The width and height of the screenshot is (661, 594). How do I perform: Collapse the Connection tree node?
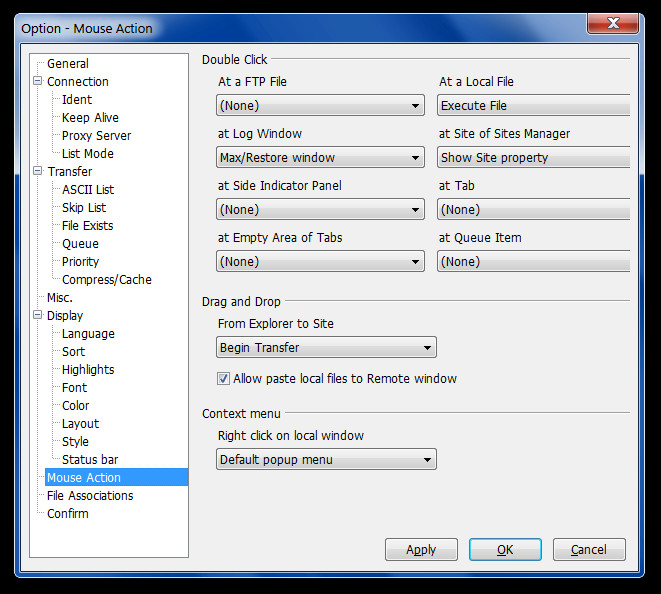click(38, 82)
